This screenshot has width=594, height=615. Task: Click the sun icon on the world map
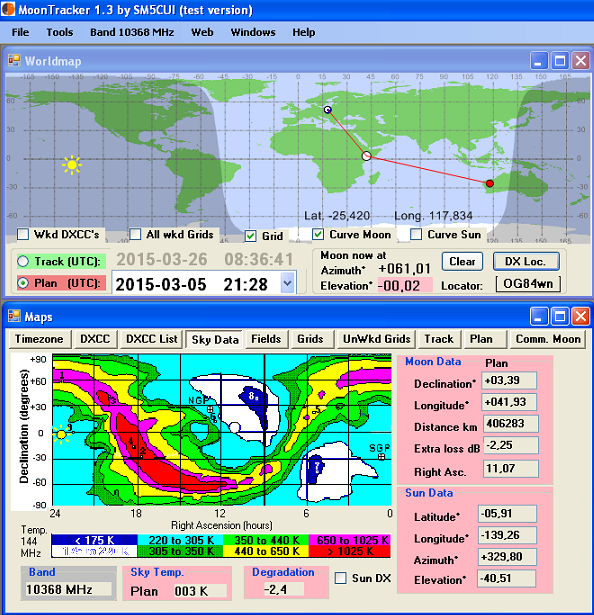pos(72,165)
